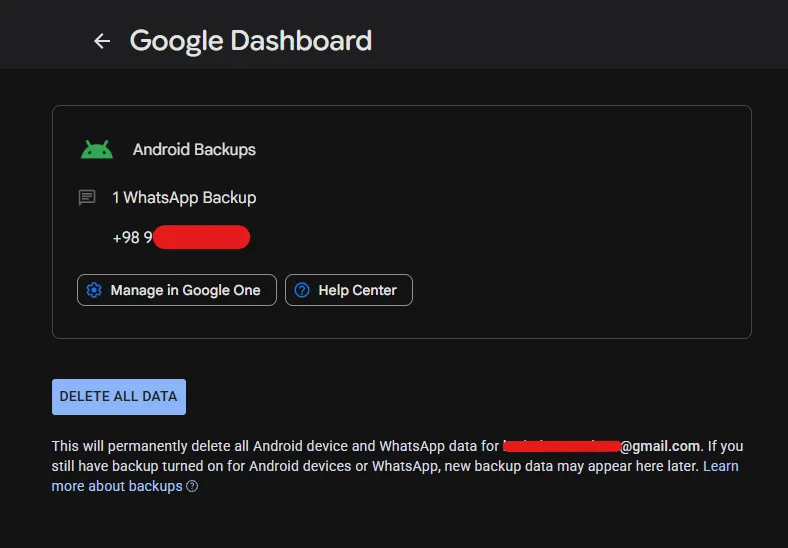Open the Help Center

[349, 290]
